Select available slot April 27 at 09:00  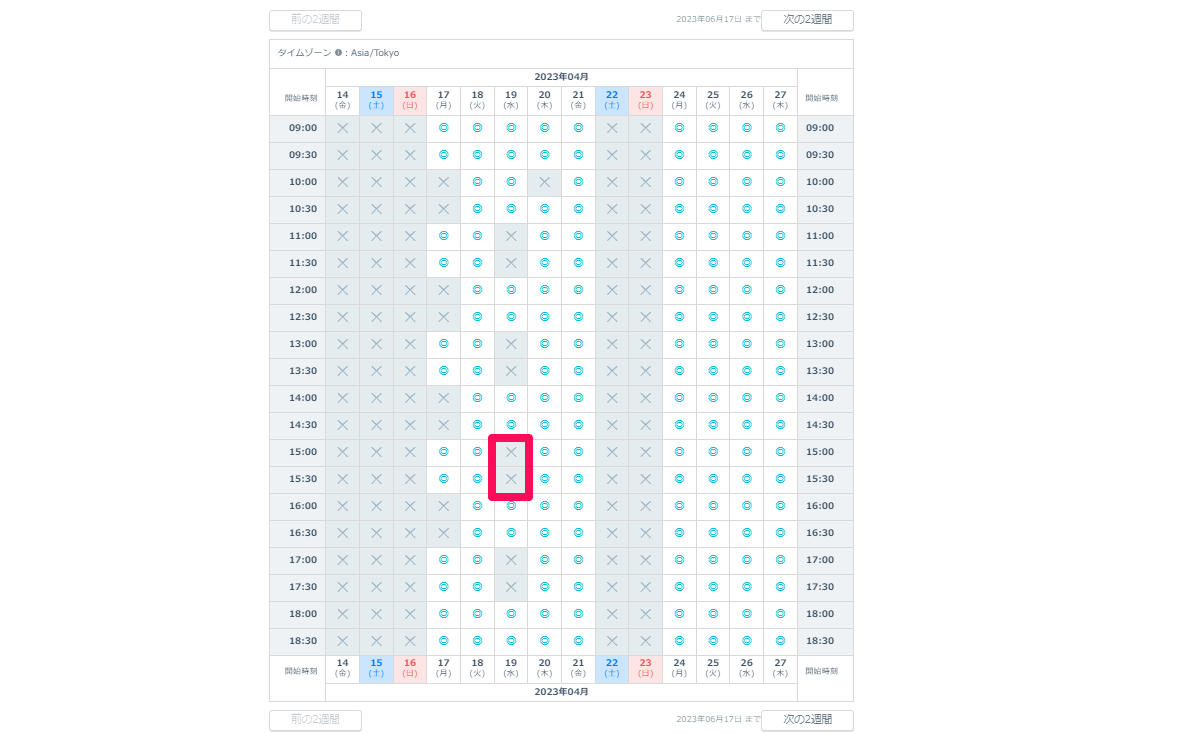pyautogui.click(x=780, y=128)
